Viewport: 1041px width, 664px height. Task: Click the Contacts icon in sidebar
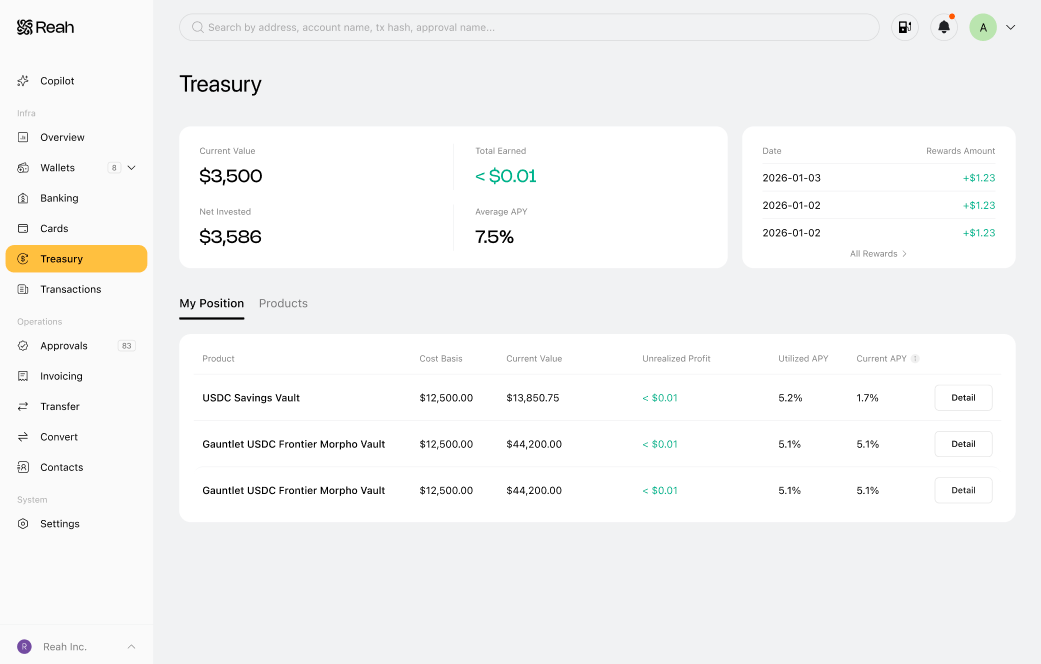coord(23,467)
